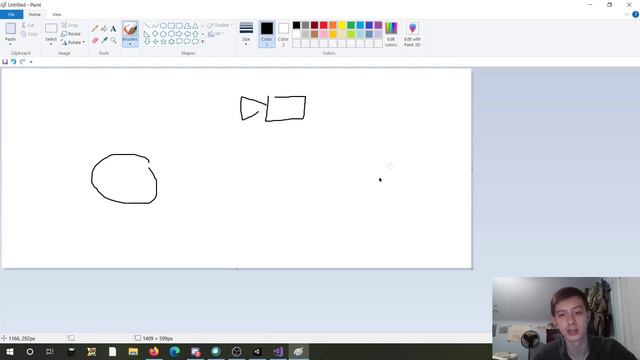Open Customize Quick Access Toolbar arrow
640x360 pixels.
click(x=31, y=62)
